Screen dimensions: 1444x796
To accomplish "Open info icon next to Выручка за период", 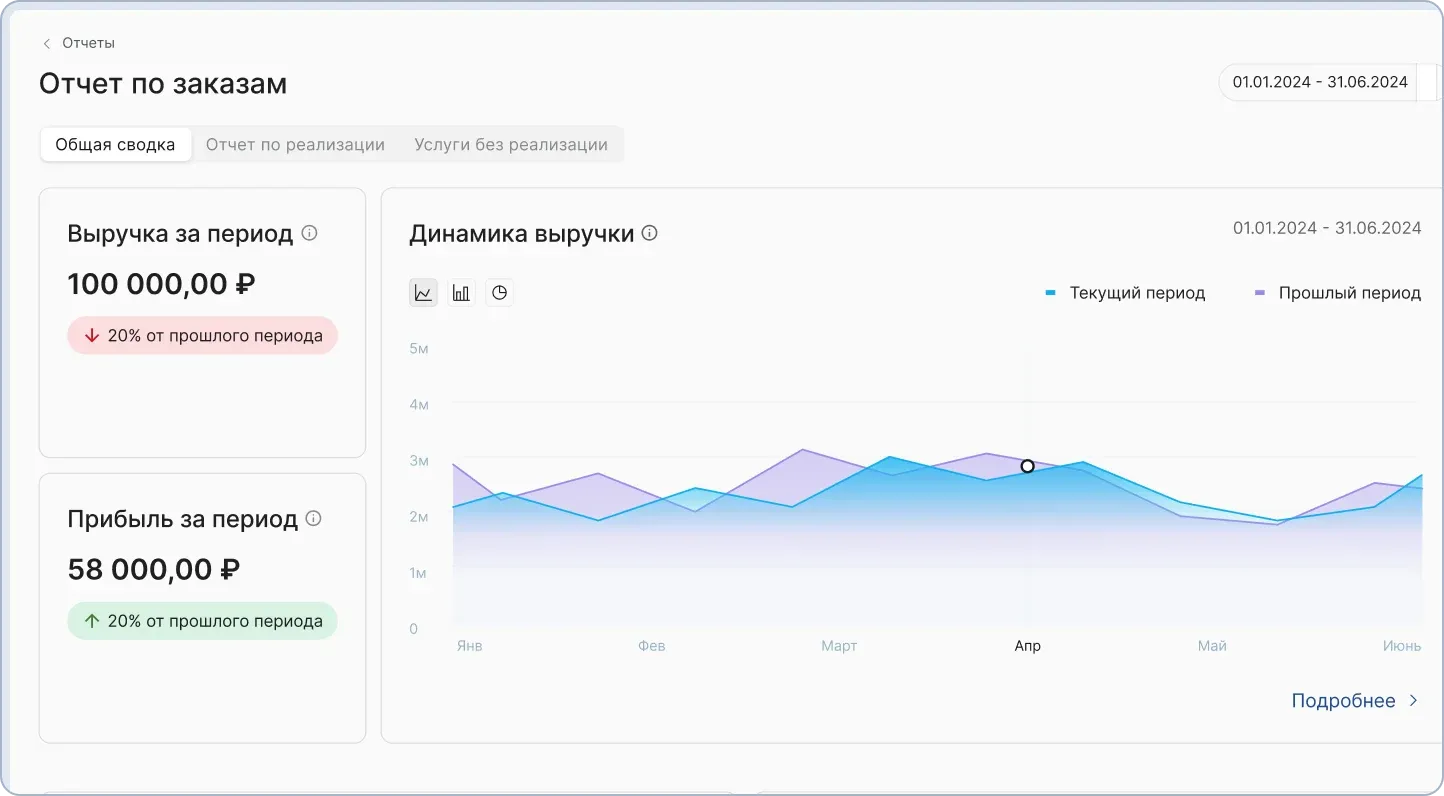I will [x=310, y=233].
